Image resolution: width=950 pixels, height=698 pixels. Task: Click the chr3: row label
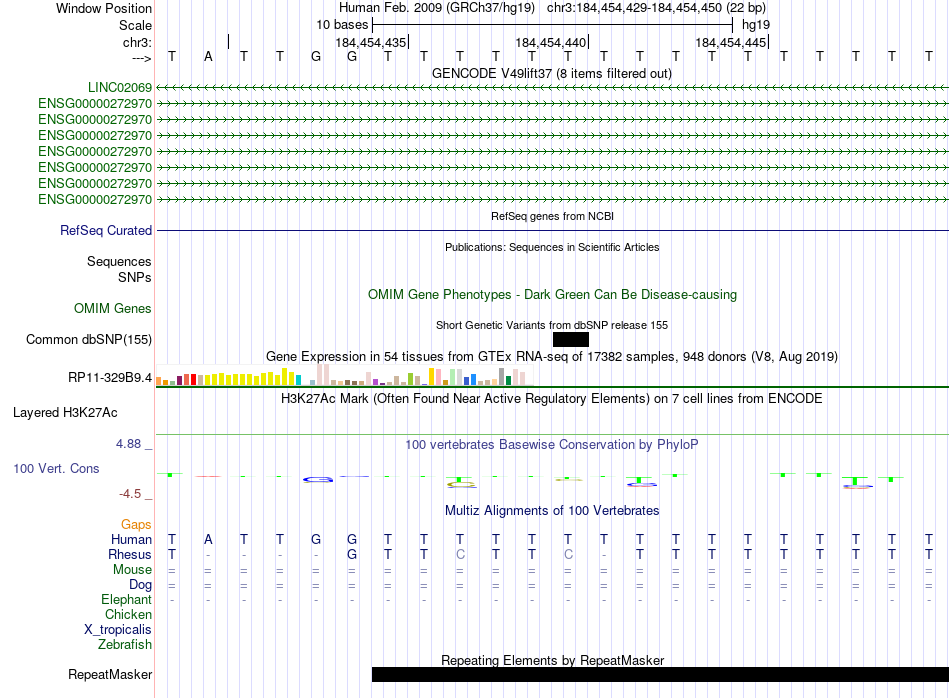coord(137,42)
